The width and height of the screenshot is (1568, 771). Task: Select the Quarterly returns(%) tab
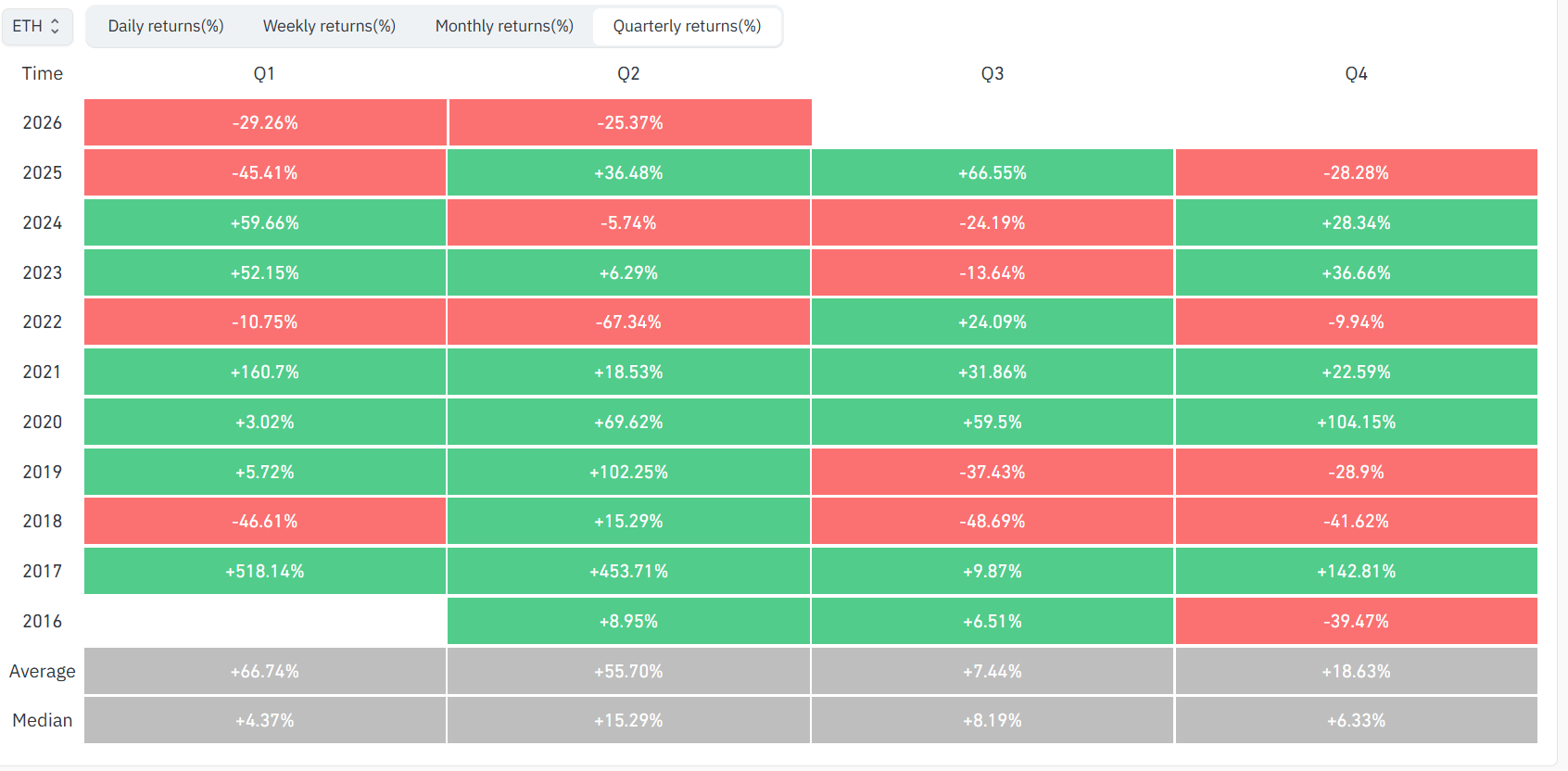[687, 26]
